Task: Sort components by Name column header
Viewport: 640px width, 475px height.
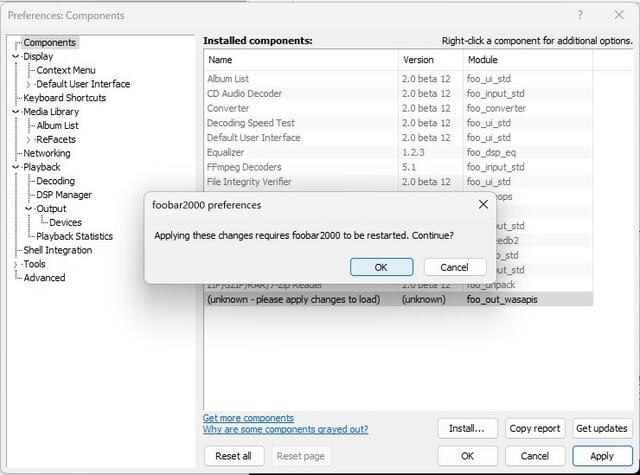Action: point(301,60)
